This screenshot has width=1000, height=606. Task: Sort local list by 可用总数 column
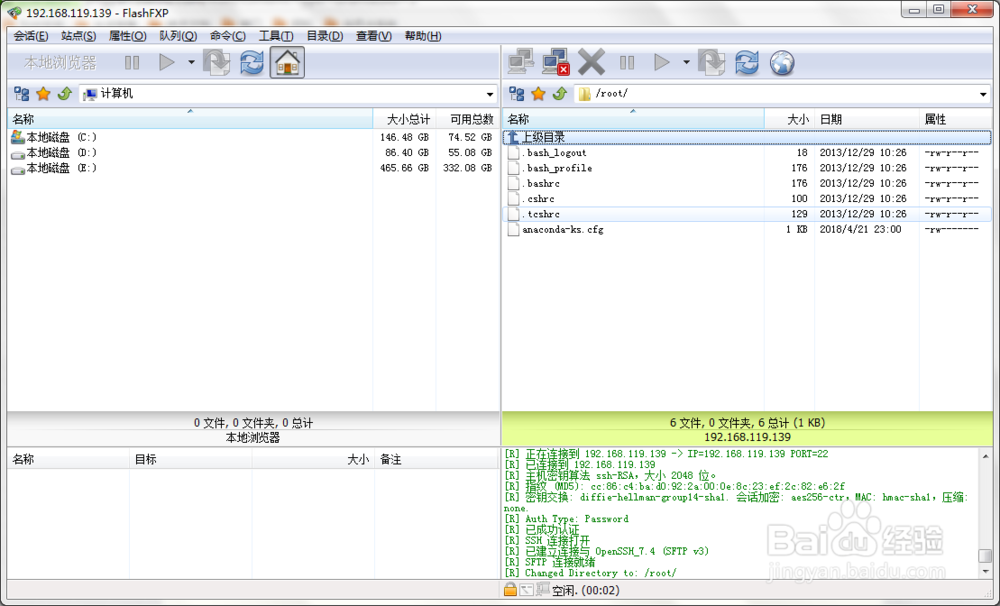click(467, 119)
